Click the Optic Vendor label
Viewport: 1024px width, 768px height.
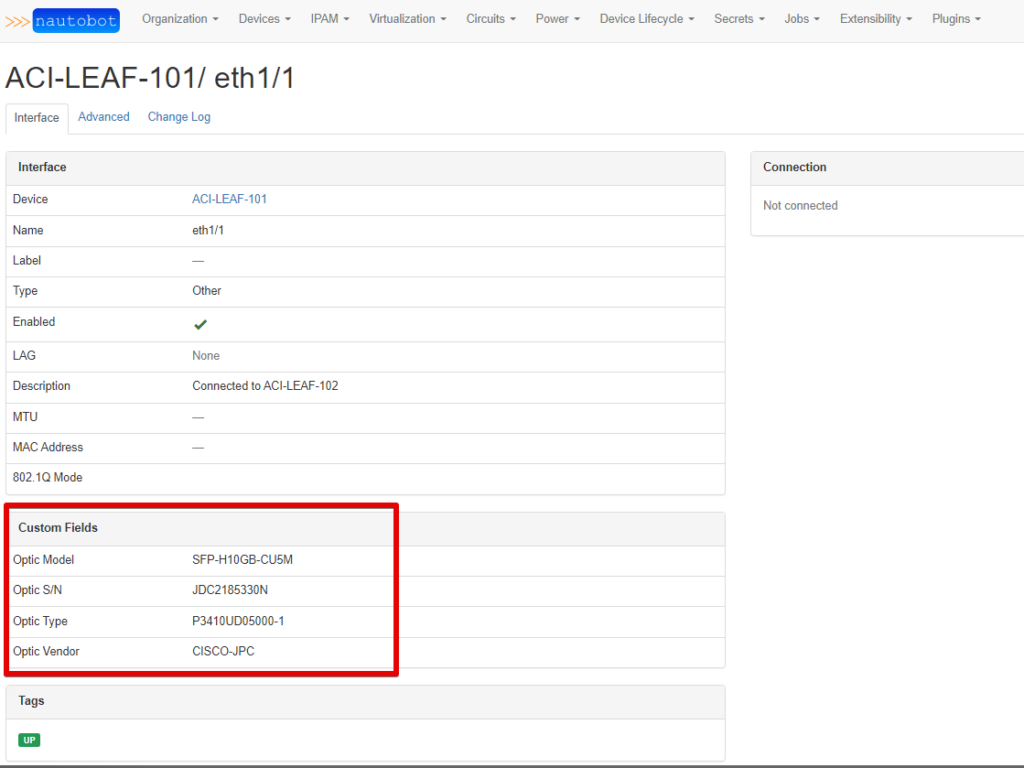pos(46,651)
